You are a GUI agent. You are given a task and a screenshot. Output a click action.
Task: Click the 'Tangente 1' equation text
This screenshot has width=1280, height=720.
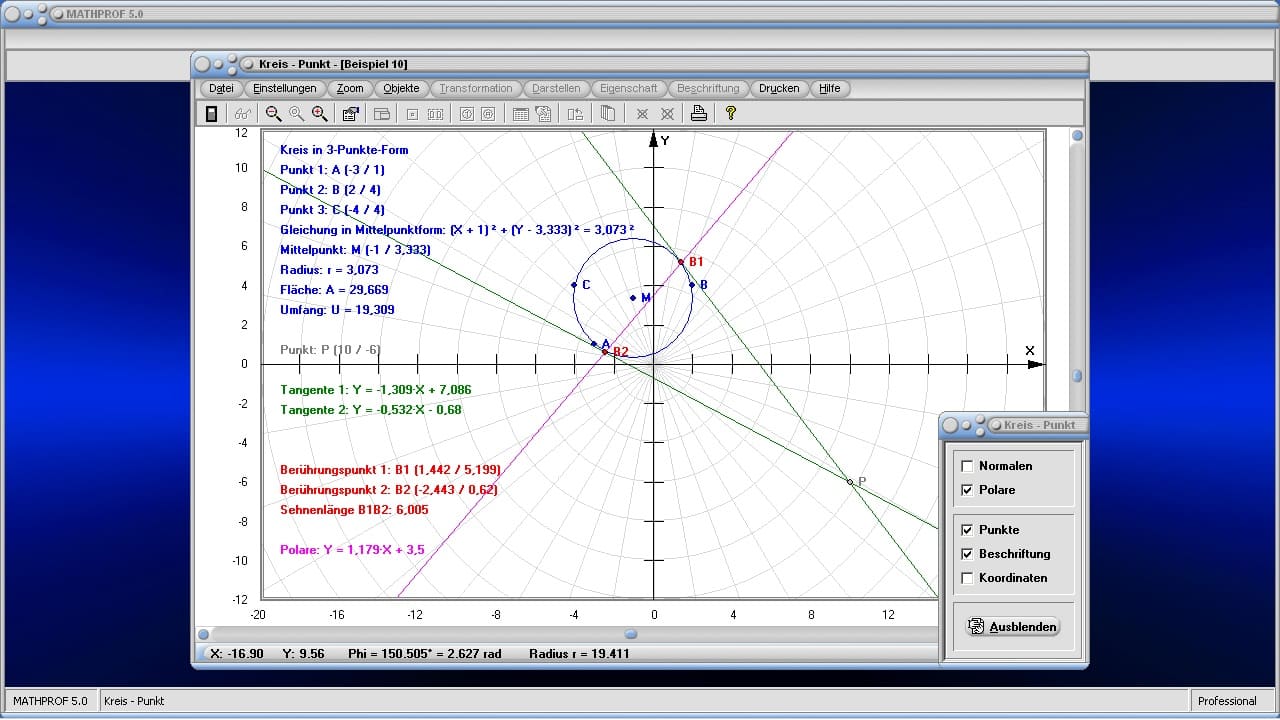376,390
